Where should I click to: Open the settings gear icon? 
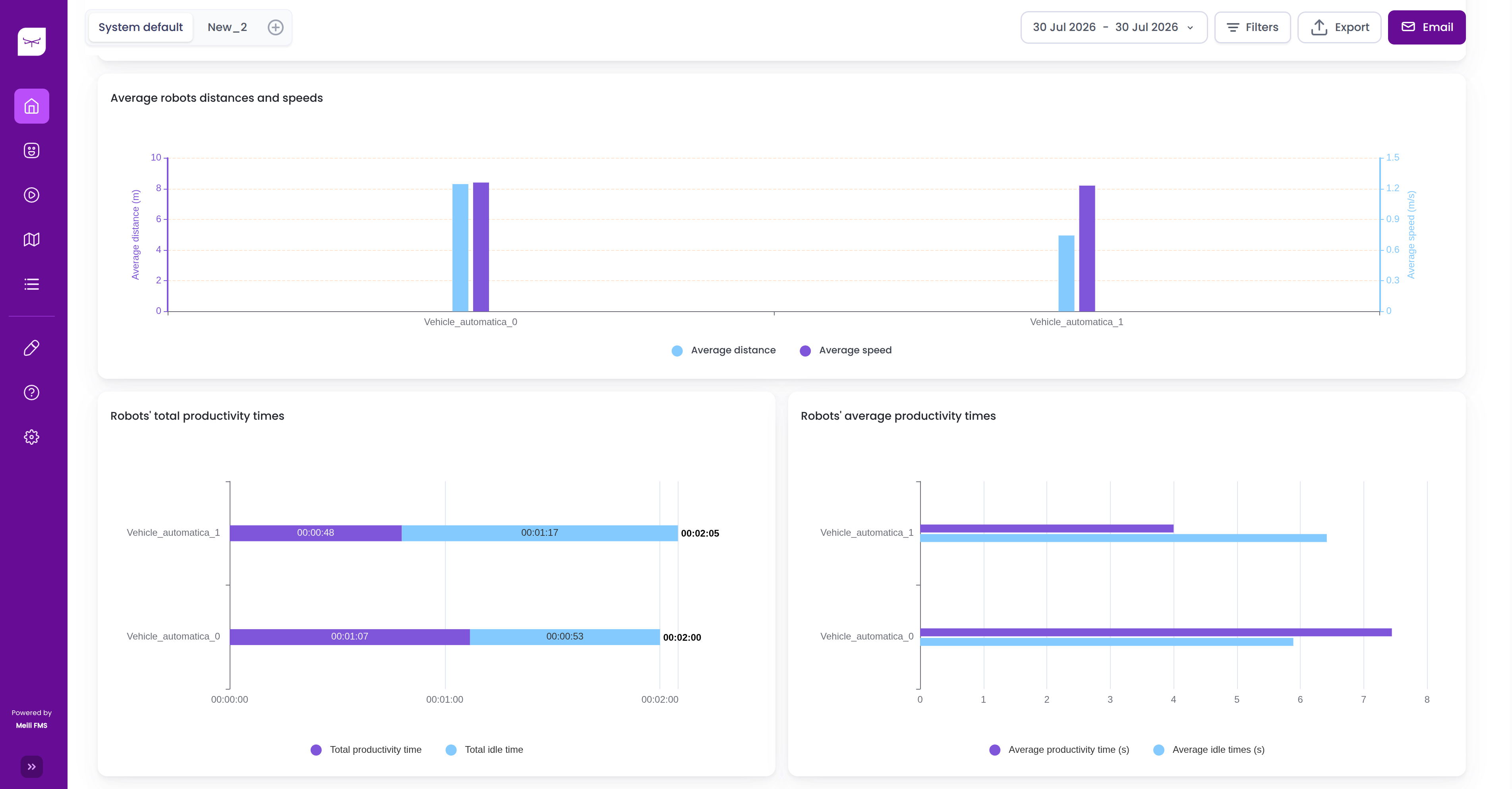coord(32,437)
